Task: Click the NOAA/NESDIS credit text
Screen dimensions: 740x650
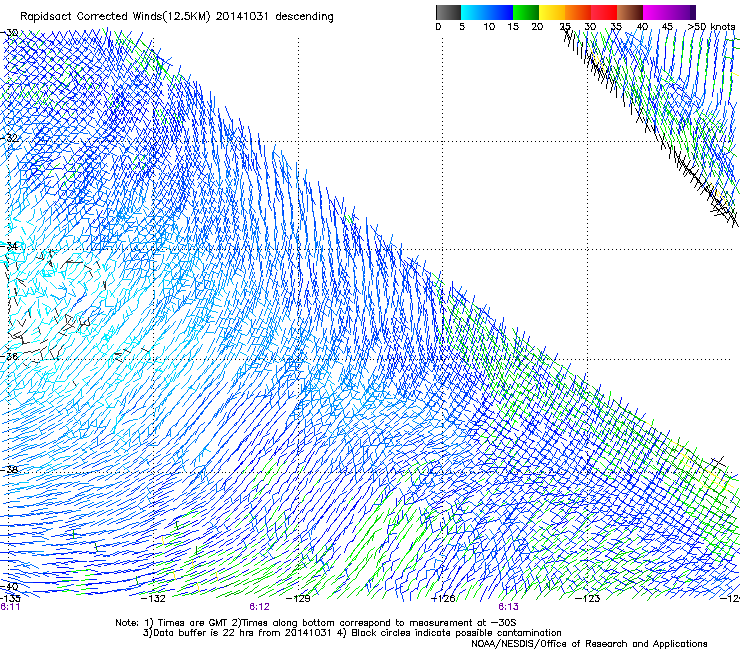Action: [589, 644]
